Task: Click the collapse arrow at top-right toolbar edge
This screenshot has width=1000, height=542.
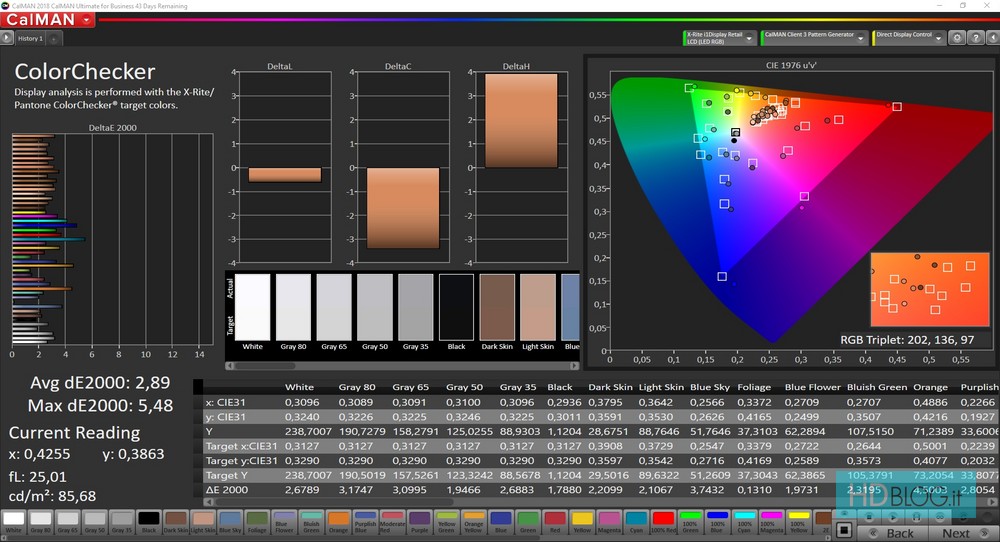Action: click(x=992, y=38)
